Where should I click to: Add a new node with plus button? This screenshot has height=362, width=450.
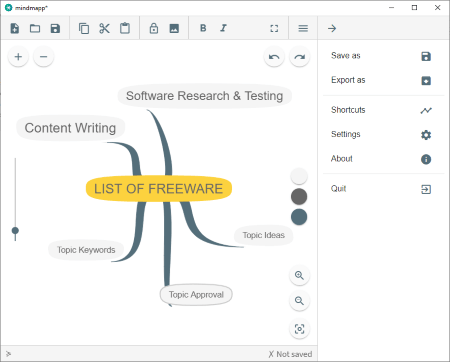click(18, 57)
